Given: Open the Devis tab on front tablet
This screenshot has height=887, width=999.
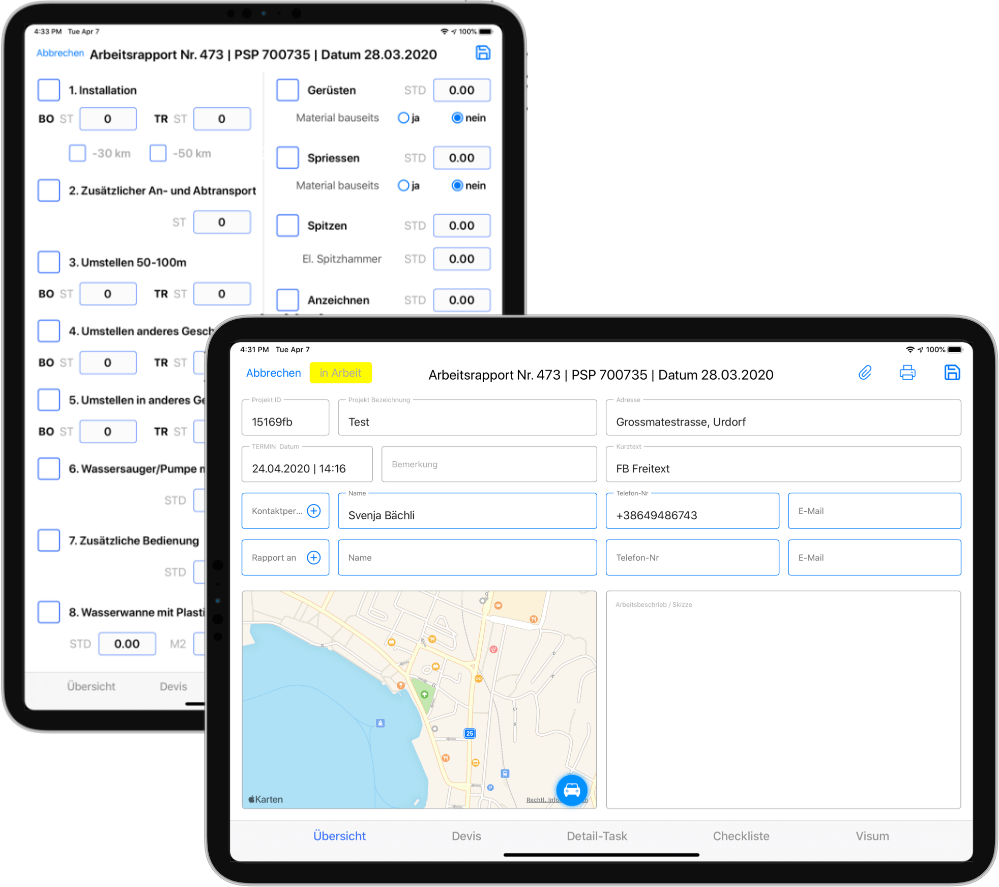Looking at the screenshot, I should point(466,836).
